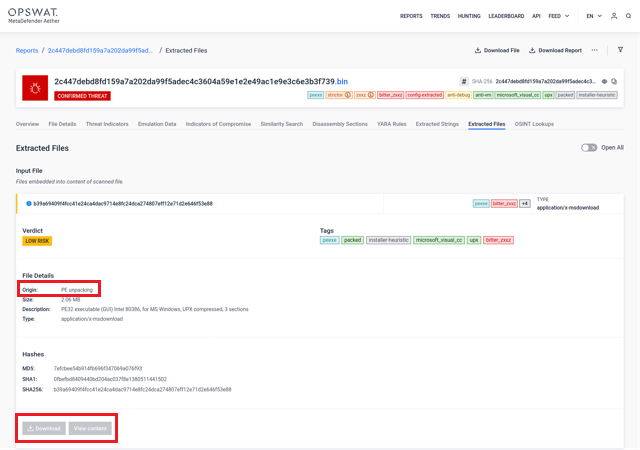Toggle the Open All switch

(589, 147)
